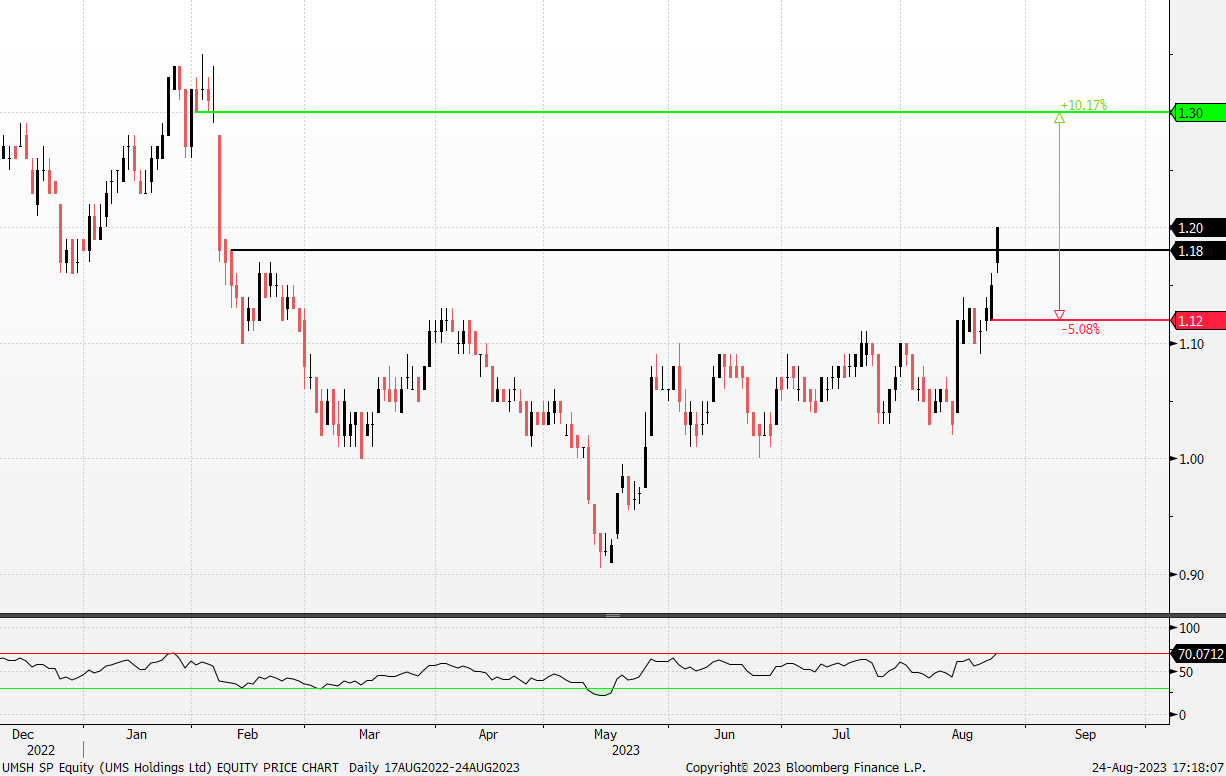Click the +10.17% upside annotation
The width and height of the screenshot is (1226, 776).
(x=1084, y=104)
